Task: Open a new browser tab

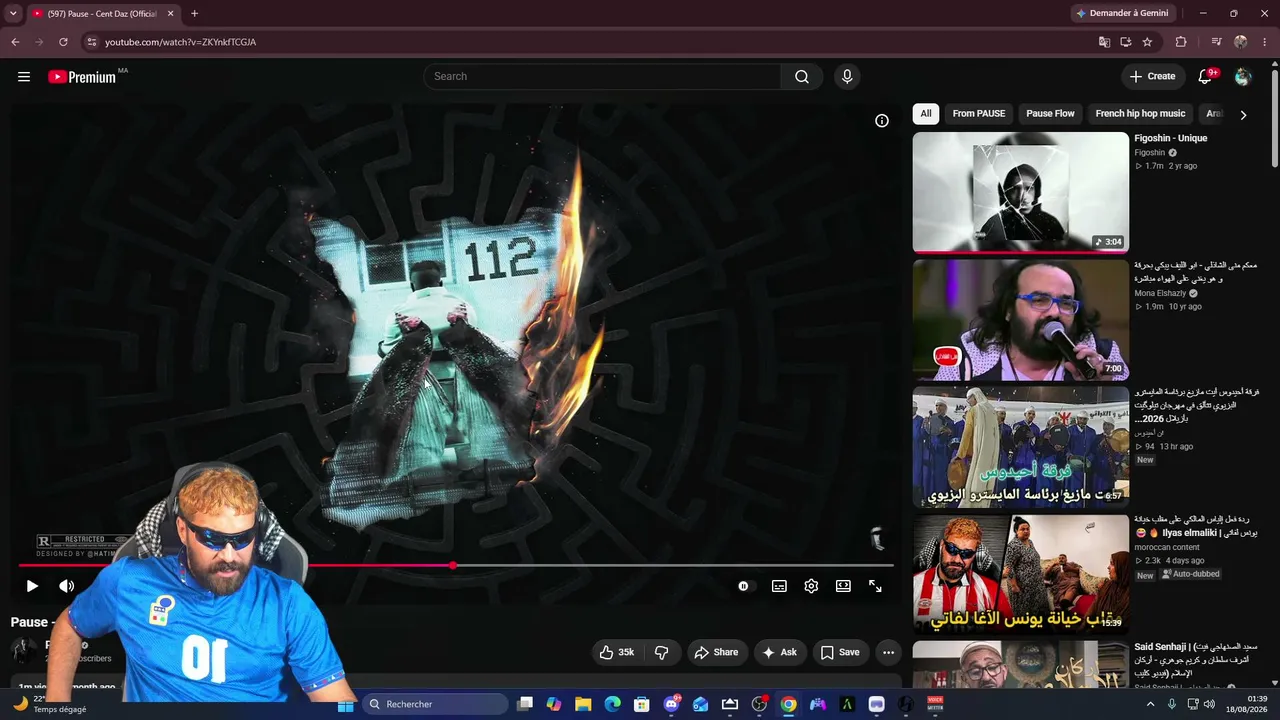Action: (x=194, y=14)
